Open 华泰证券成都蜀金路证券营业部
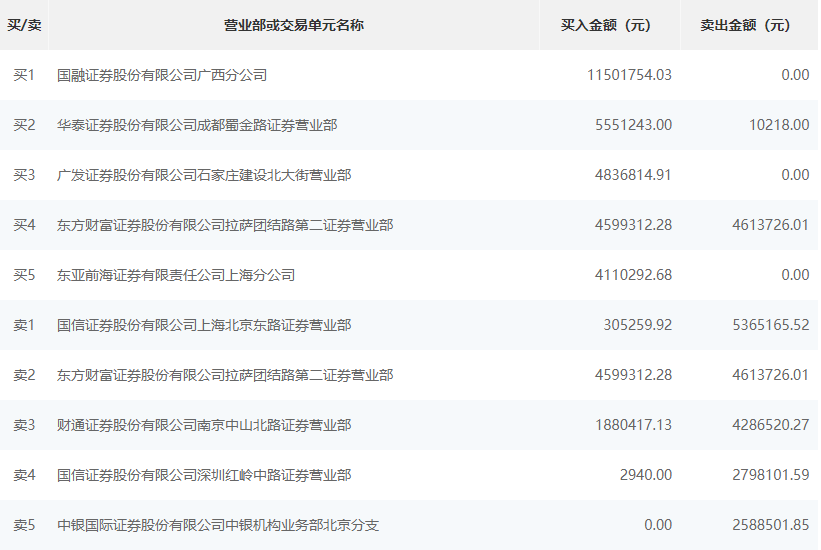The image size is (821, 550). (x=197, y=125)
